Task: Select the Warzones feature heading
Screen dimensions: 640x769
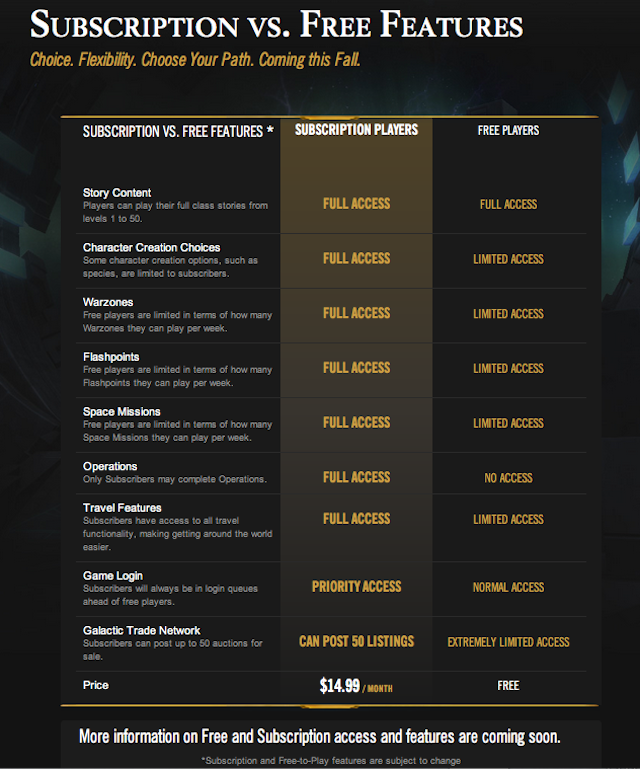Action: click(108, 302)
